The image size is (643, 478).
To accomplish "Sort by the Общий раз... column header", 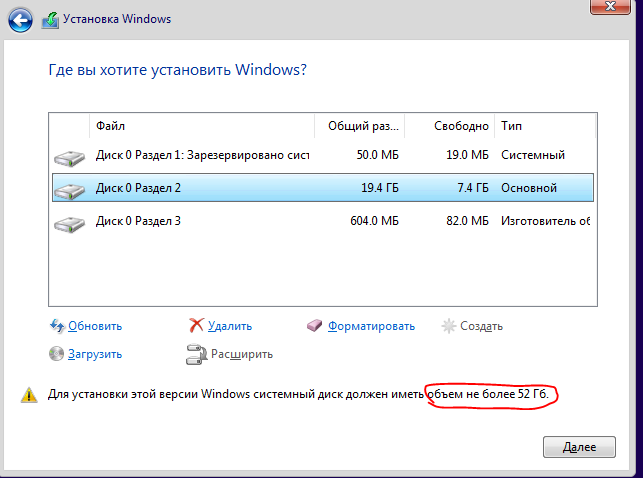I will coord(360,126).
